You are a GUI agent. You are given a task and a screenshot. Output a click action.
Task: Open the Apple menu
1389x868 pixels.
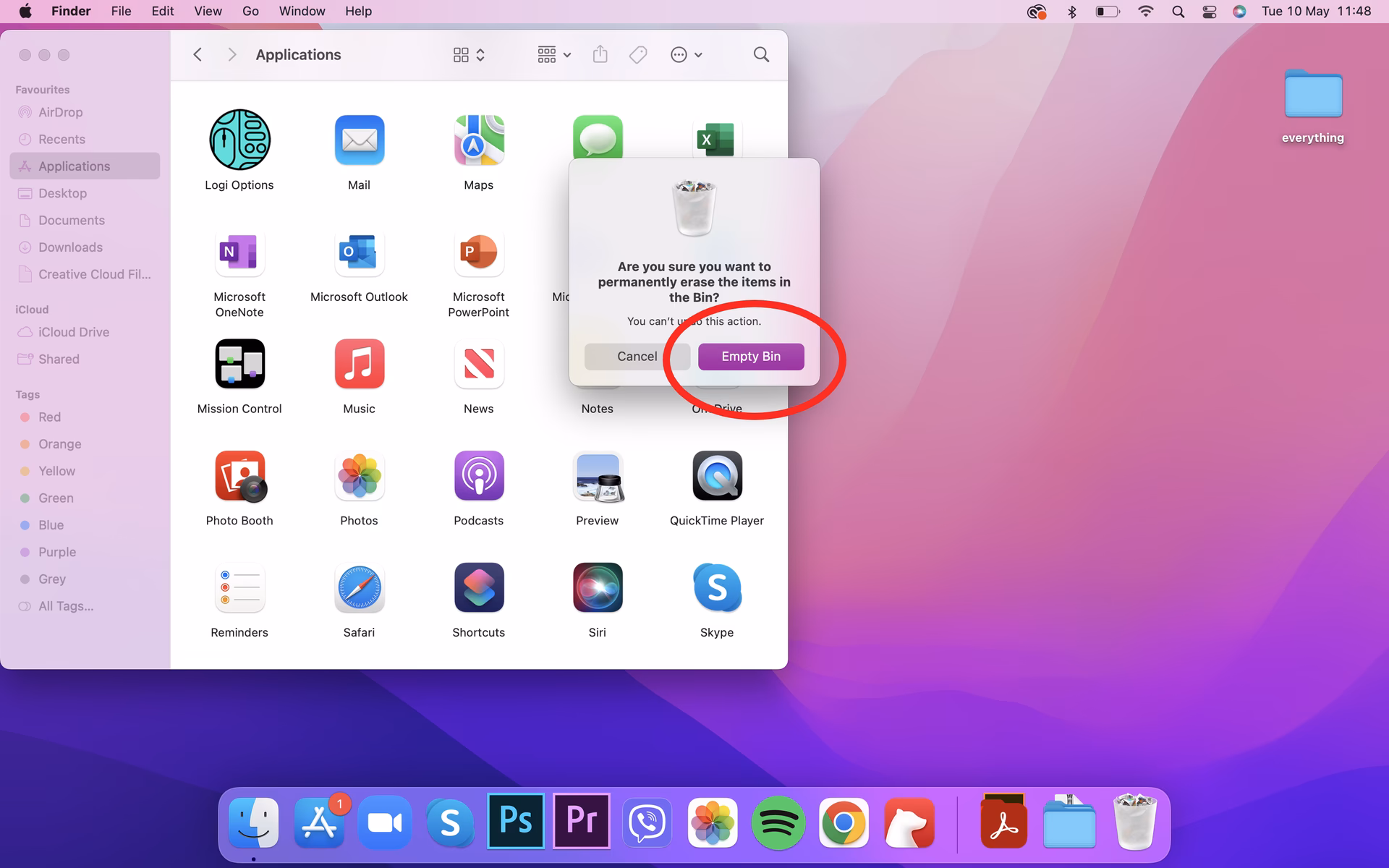tap(25, 12)
